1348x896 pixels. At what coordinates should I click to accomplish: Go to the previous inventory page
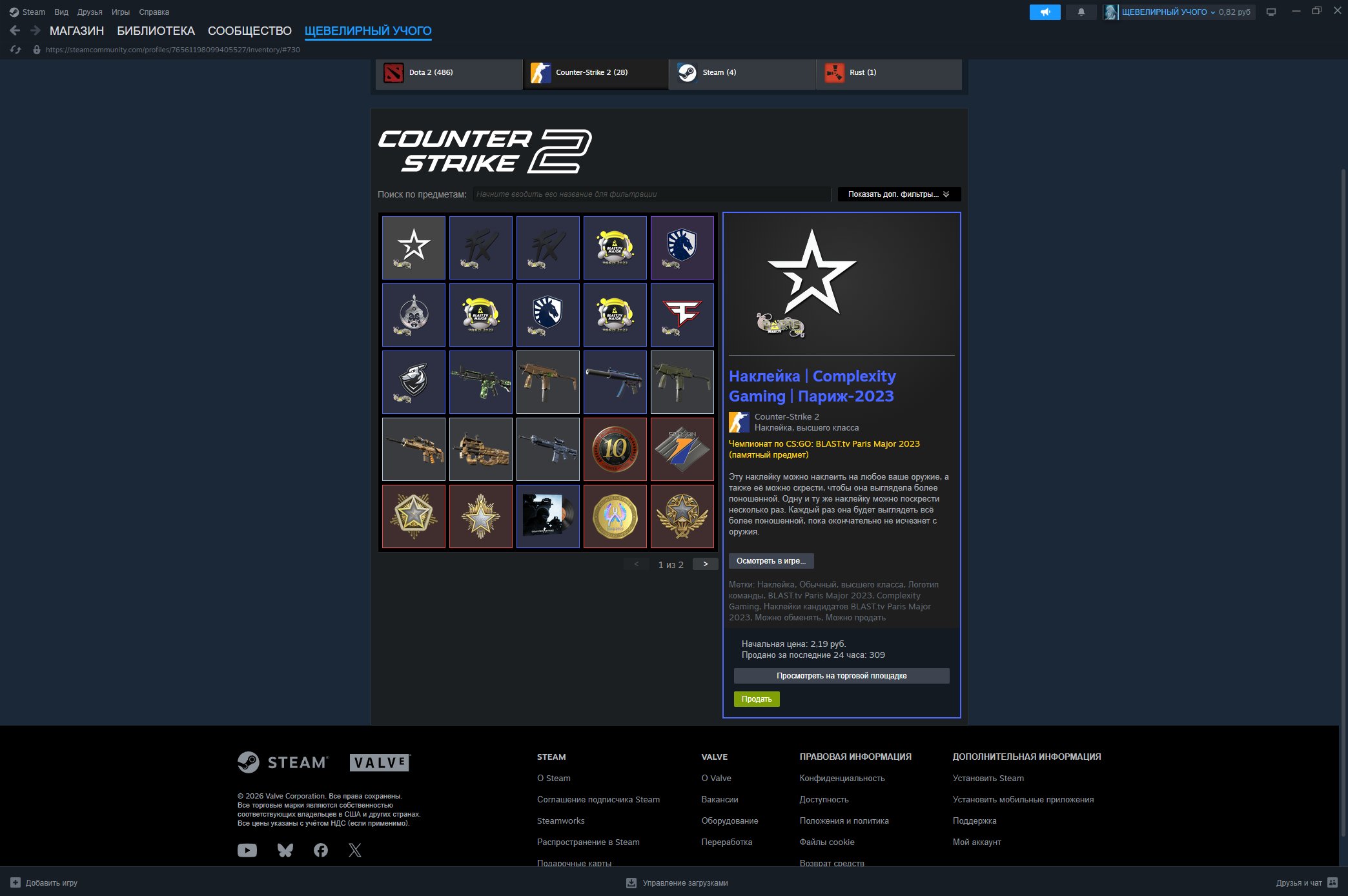637,564
